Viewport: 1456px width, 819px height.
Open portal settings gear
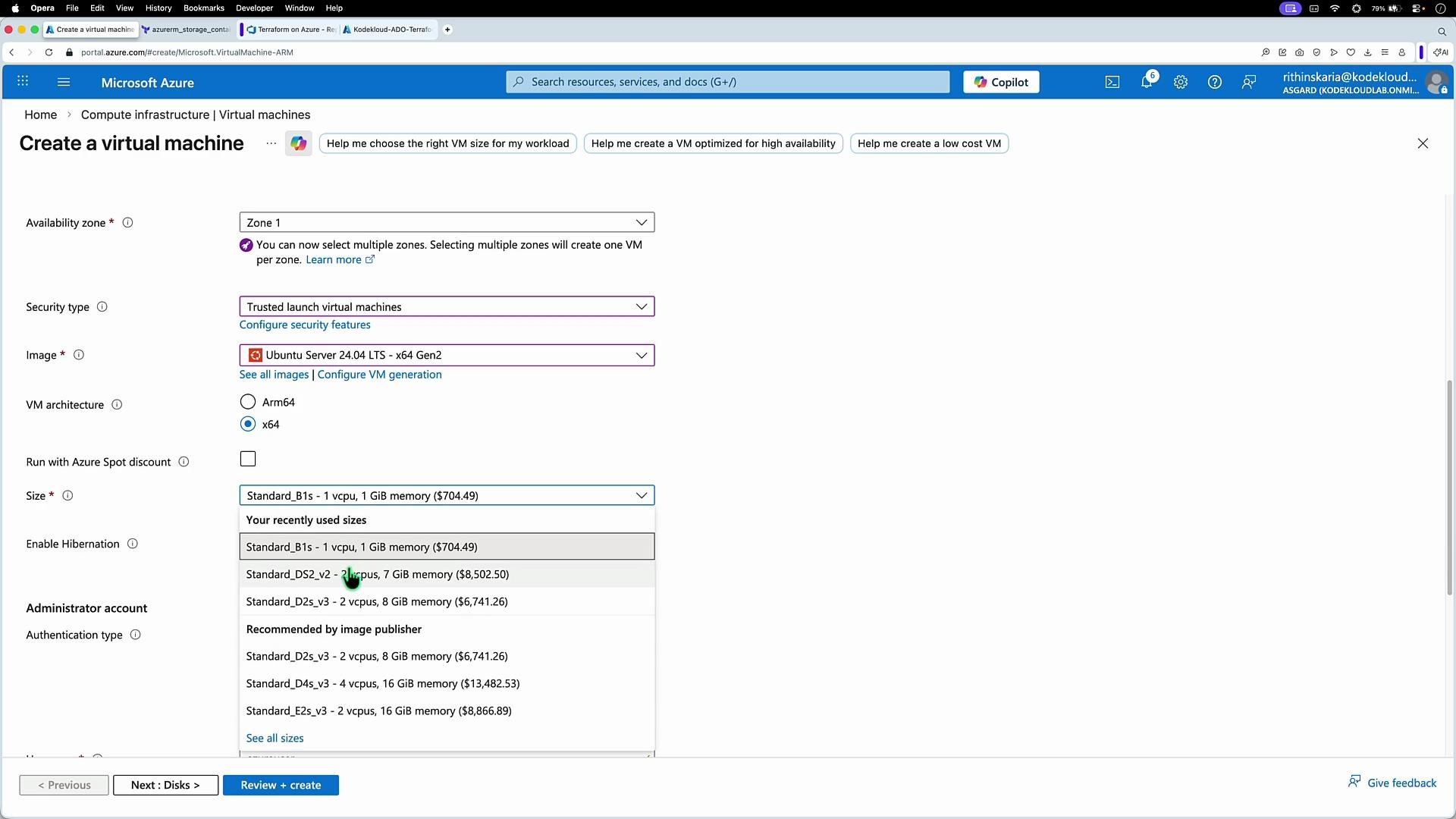tap(1181, 82)
